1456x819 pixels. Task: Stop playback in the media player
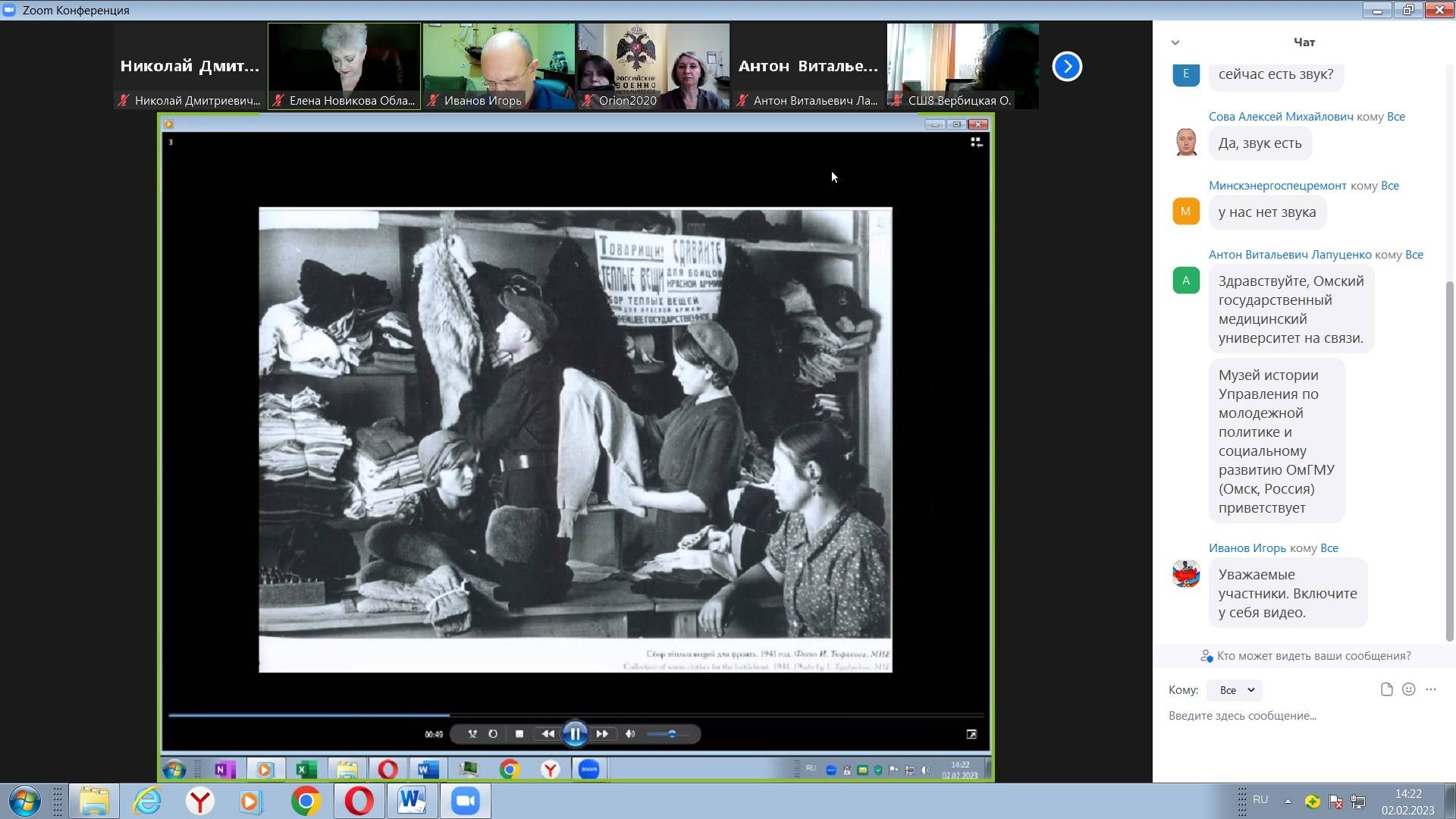(519, 734)
